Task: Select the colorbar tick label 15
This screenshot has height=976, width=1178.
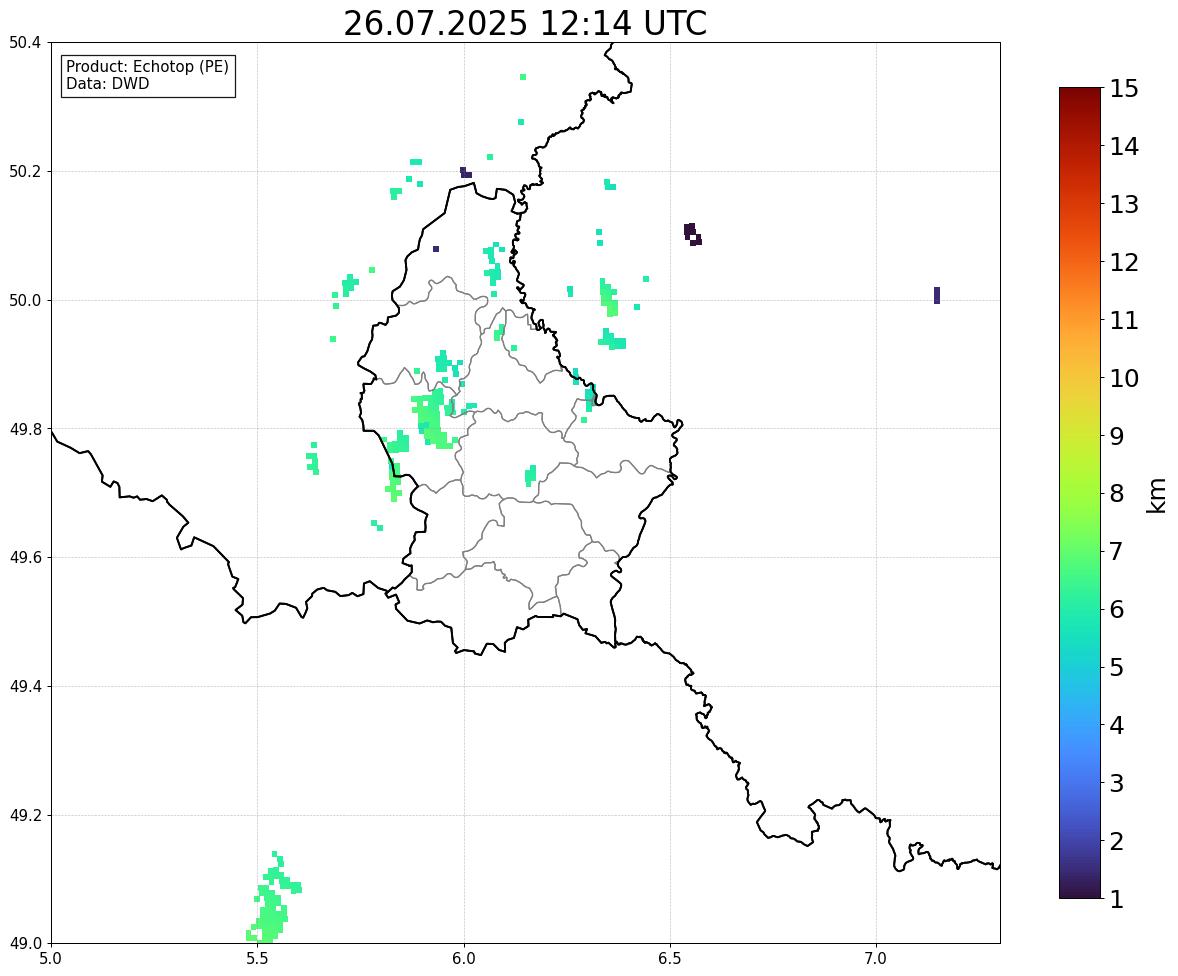Action: (x=1124, y=89)
